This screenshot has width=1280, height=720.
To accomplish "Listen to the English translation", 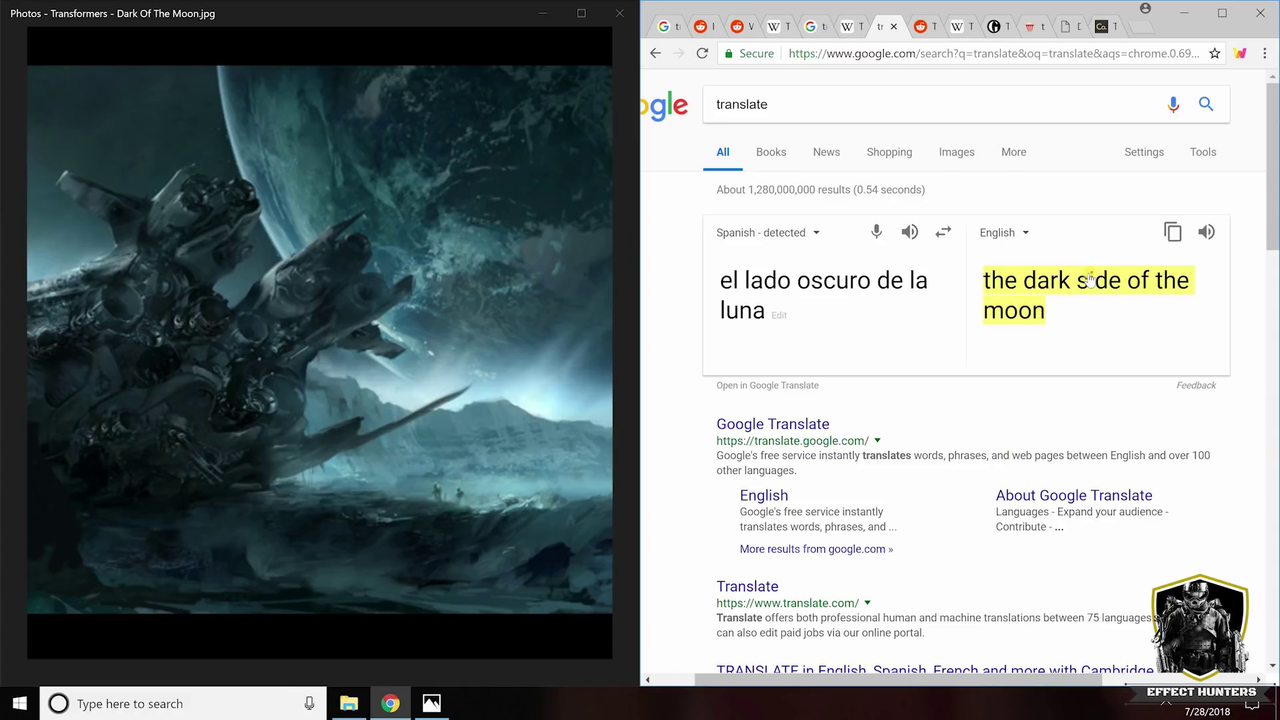I will (x=1207, y=232).
